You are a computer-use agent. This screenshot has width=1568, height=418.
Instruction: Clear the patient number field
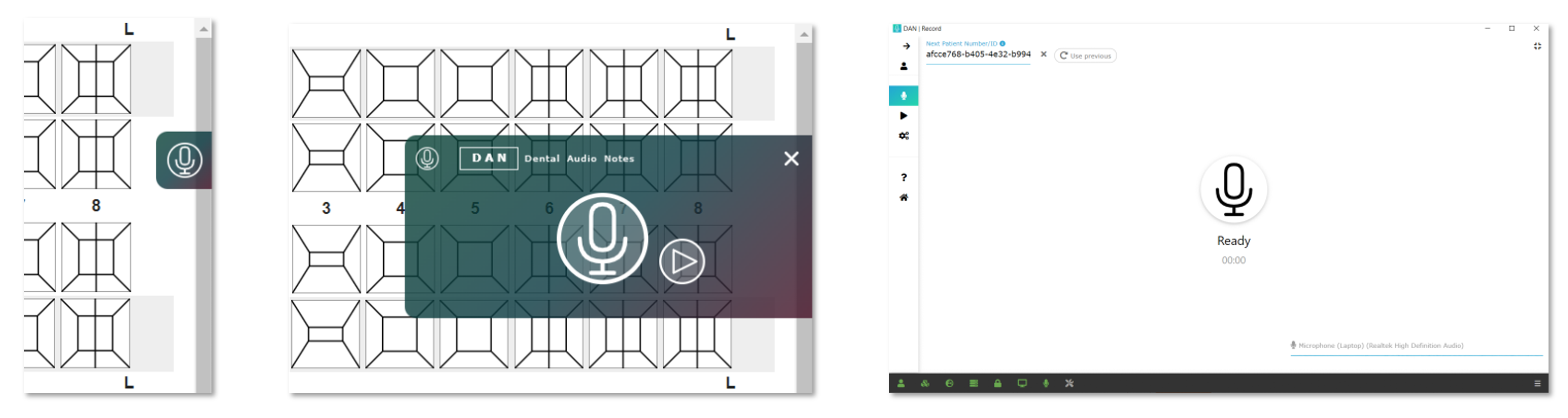pyautogui.click(x=1043, y=54)
